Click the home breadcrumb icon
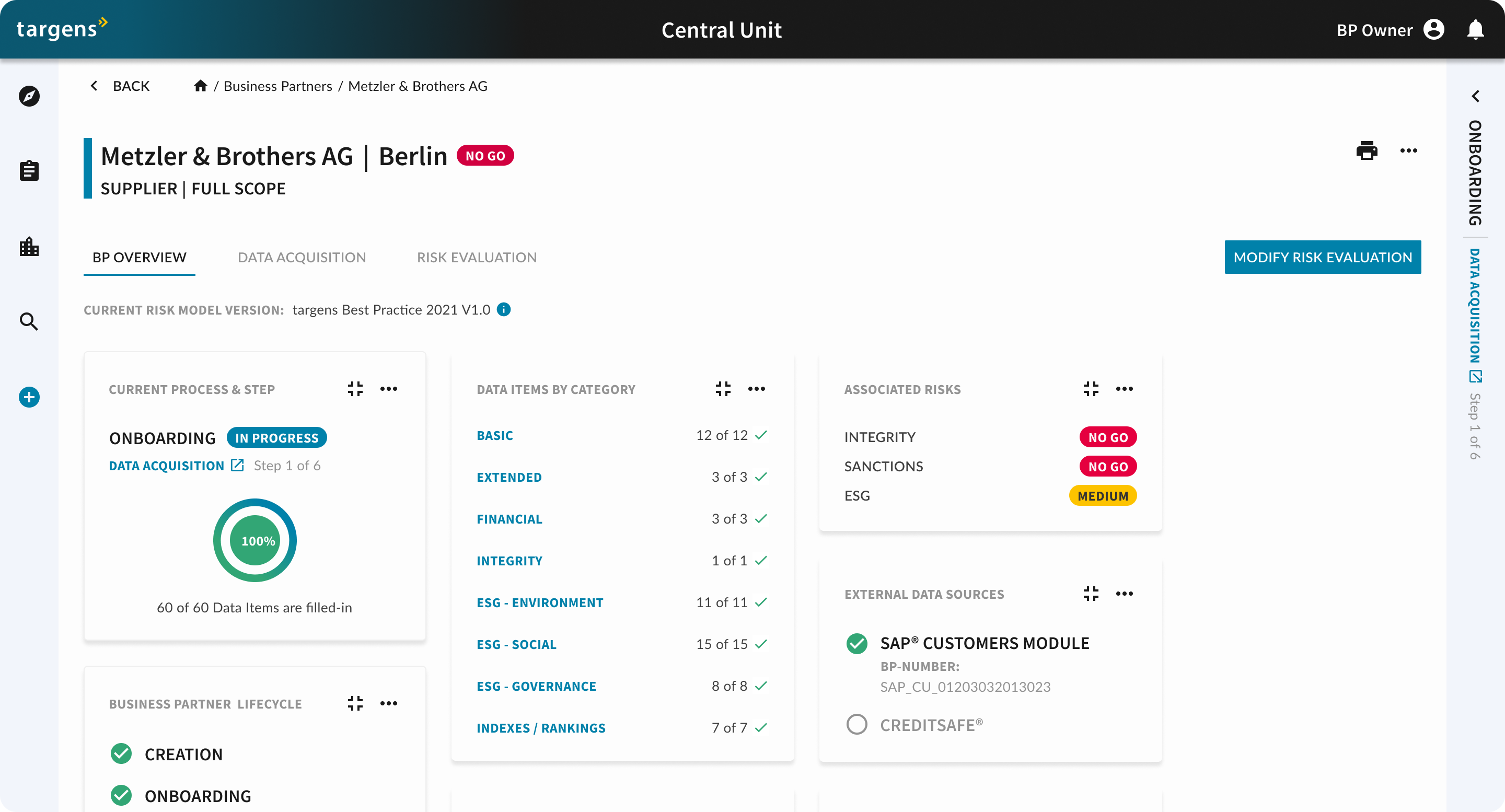This screenshot has width=1505, height=812. [200, 86]
